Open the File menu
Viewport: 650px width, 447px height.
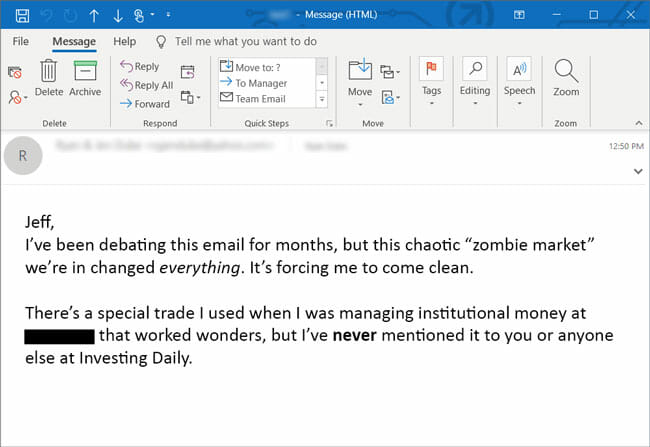(x=21, y=42)
